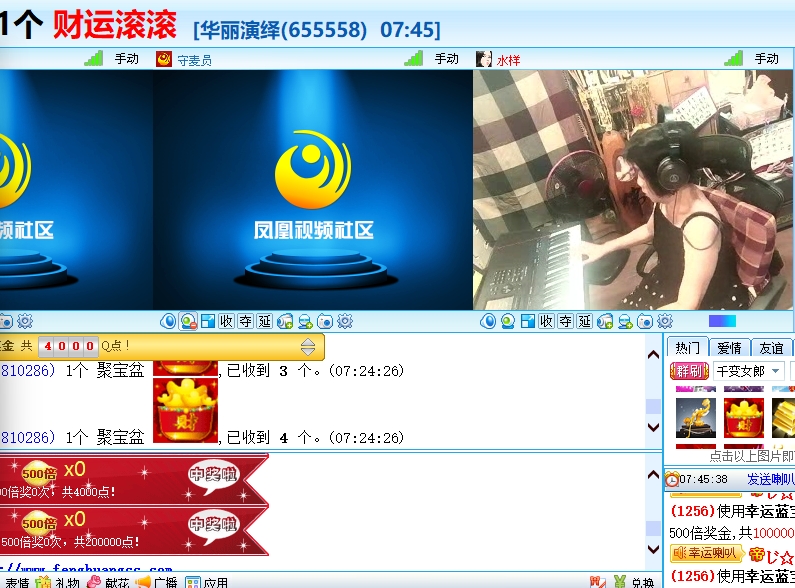Toggle the 收 button under middle video
Image resolution: width=795 pixels, height=588 pixels.
pos(227,321)
